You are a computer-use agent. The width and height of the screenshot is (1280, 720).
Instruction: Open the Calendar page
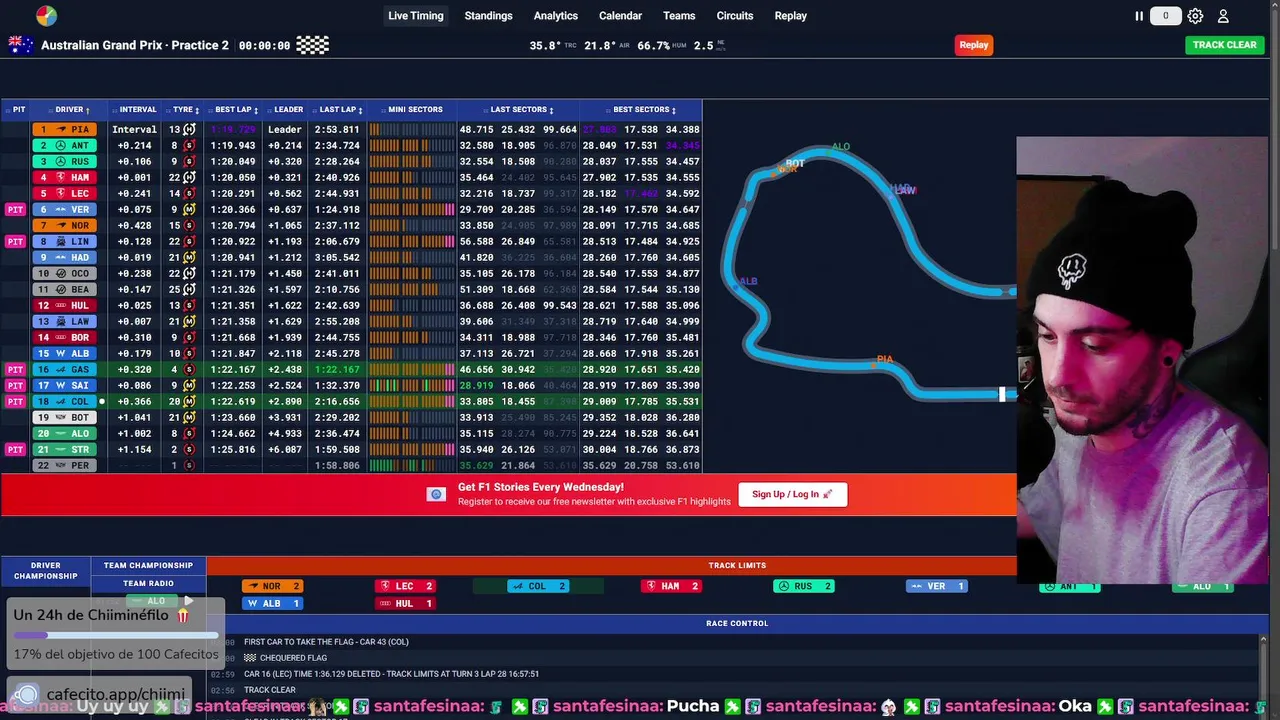pos(621,16)
